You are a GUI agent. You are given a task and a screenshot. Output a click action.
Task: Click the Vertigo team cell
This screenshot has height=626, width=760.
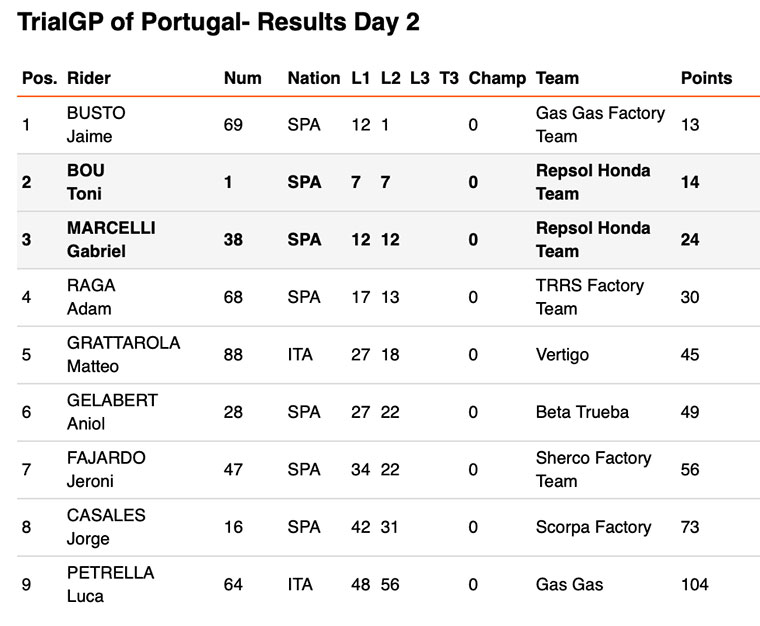click(562, 355)
